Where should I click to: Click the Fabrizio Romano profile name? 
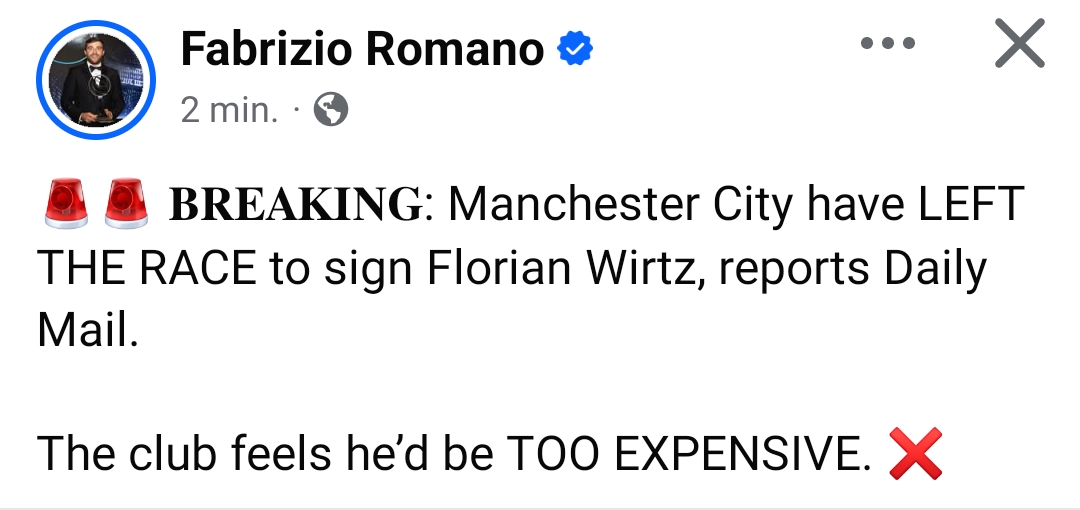tap(362, 49)
